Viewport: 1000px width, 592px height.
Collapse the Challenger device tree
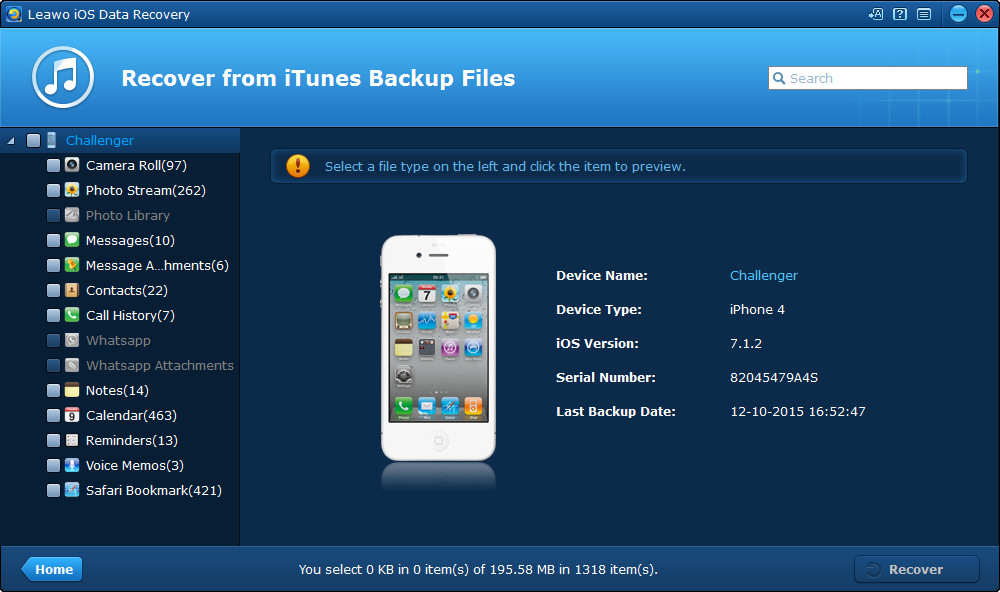click(x=11, y=141)
